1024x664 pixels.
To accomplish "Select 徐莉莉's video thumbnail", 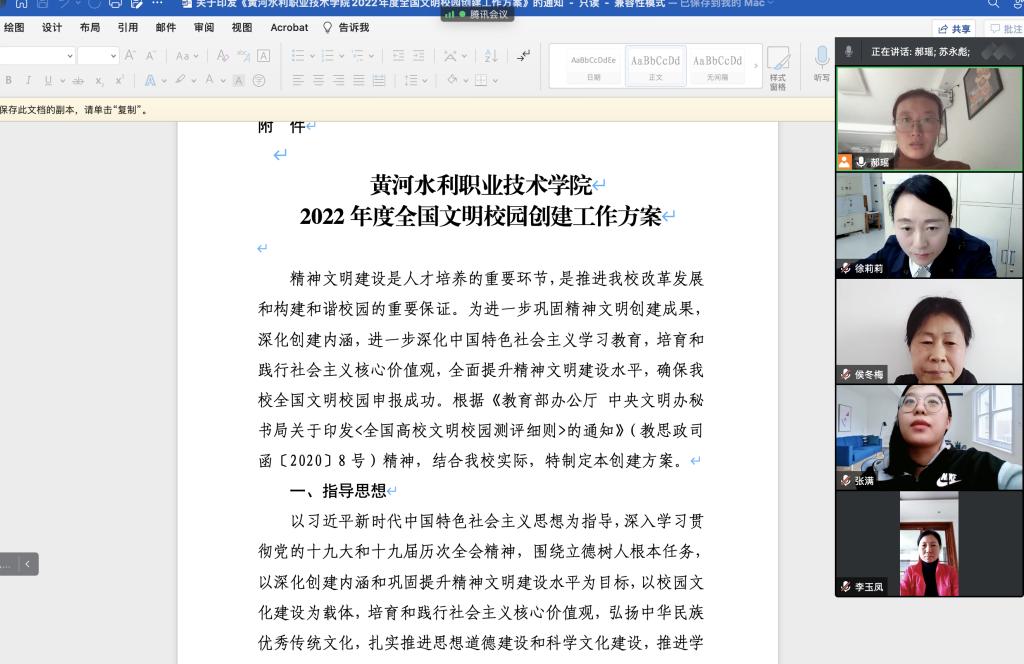I will [x=929, y=225].
